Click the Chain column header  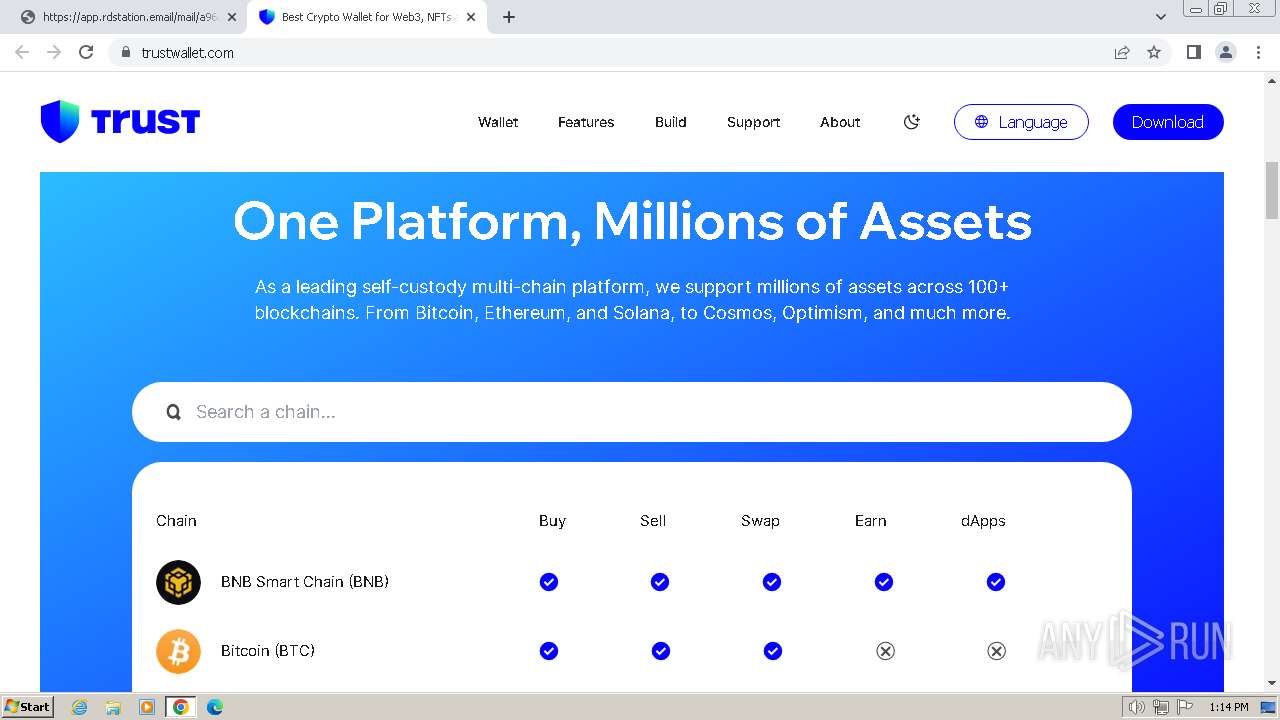(x=176, y=521)
